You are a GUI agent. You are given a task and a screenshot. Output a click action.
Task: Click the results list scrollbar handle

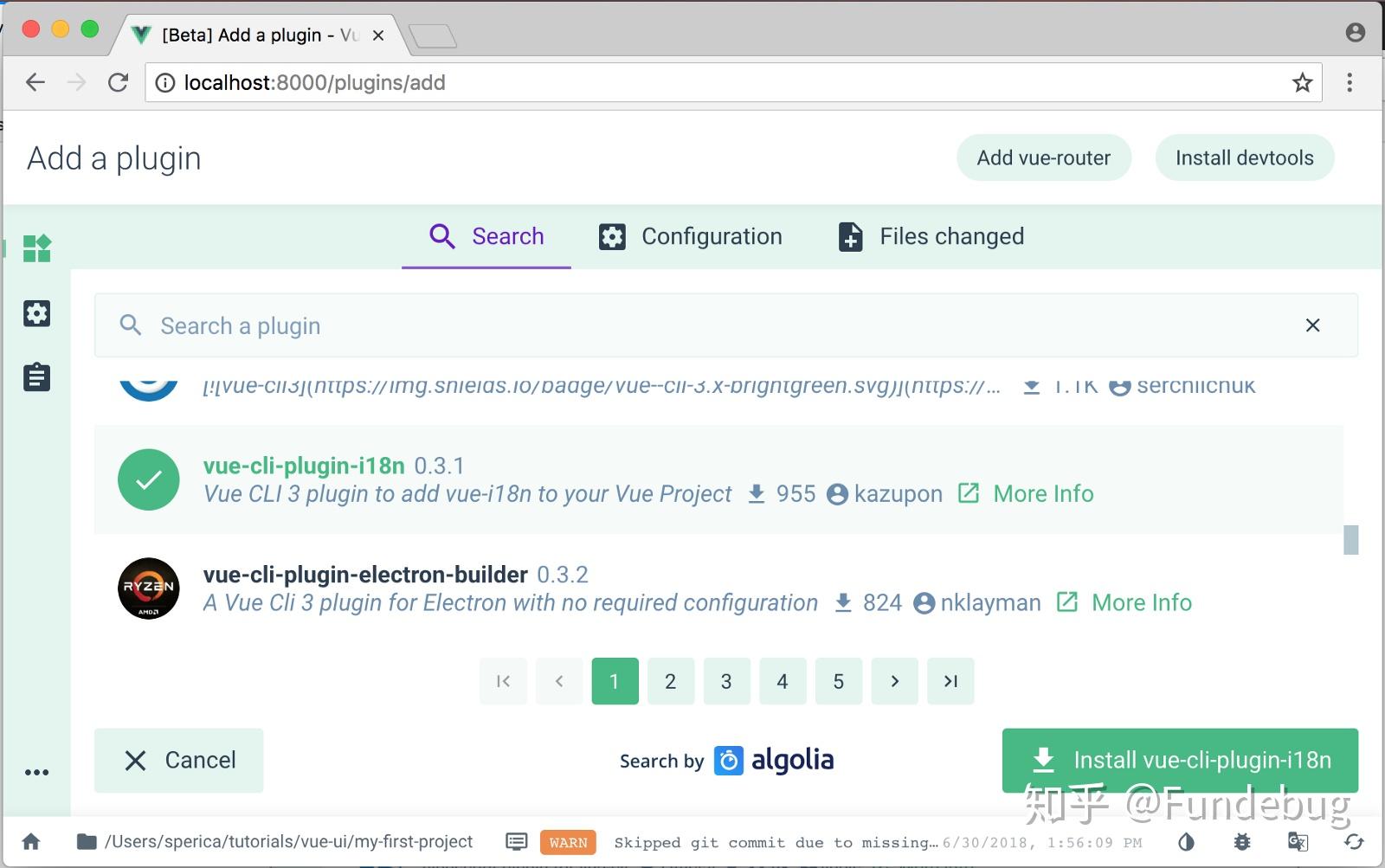coord(1349,540)
